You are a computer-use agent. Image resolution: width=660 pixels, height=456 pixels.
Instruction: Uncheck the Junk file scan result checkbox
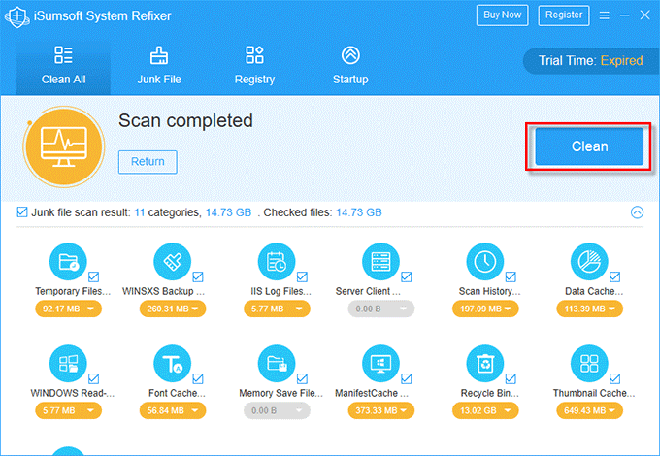21,212
